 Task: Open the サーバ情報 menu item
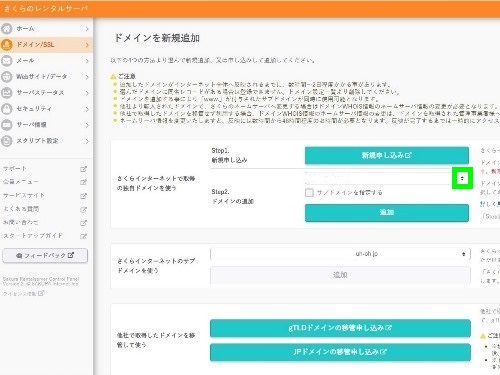47,125
